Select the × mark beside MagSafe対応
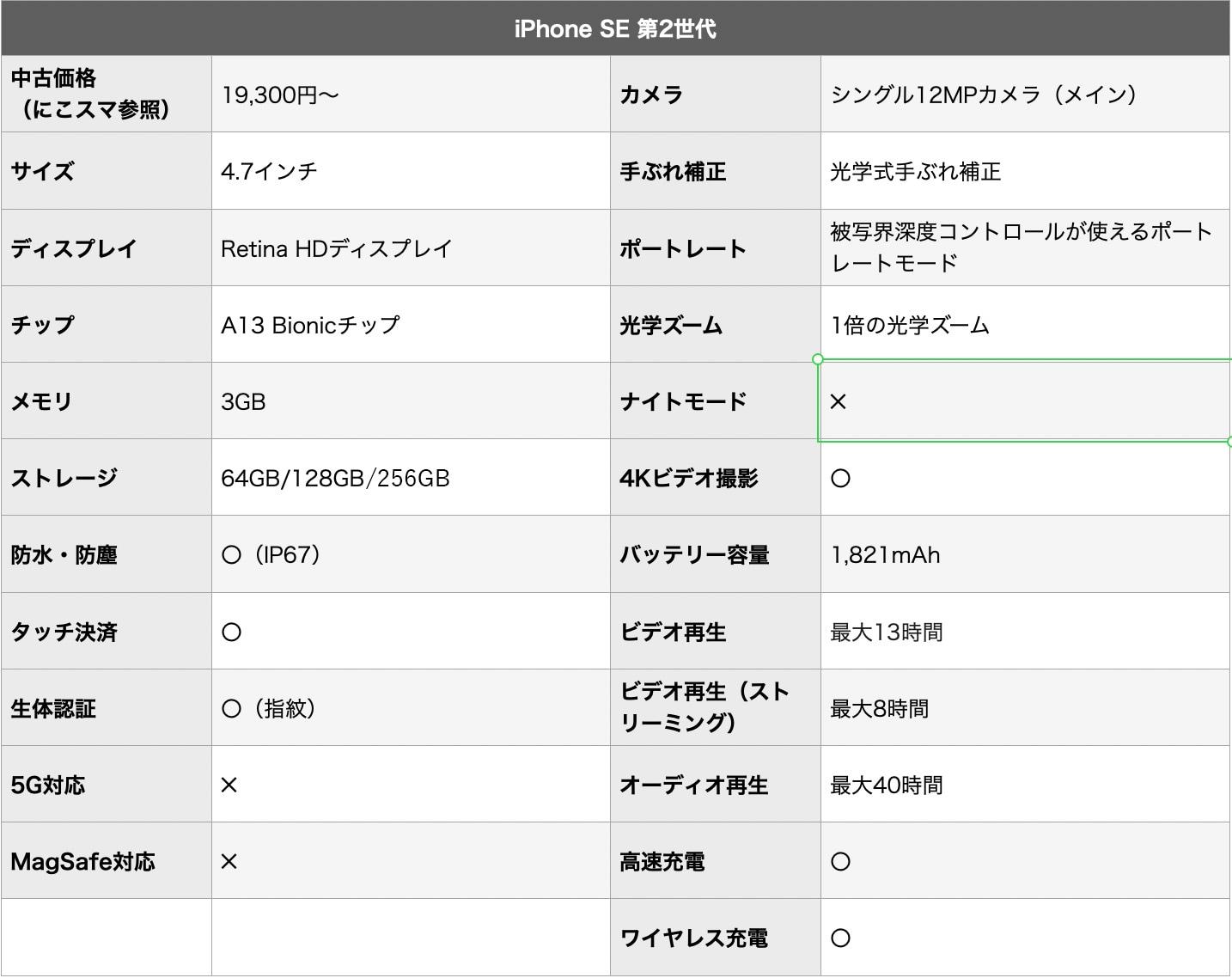Screen dimensions: 1232x978 [x=229, y=861]
